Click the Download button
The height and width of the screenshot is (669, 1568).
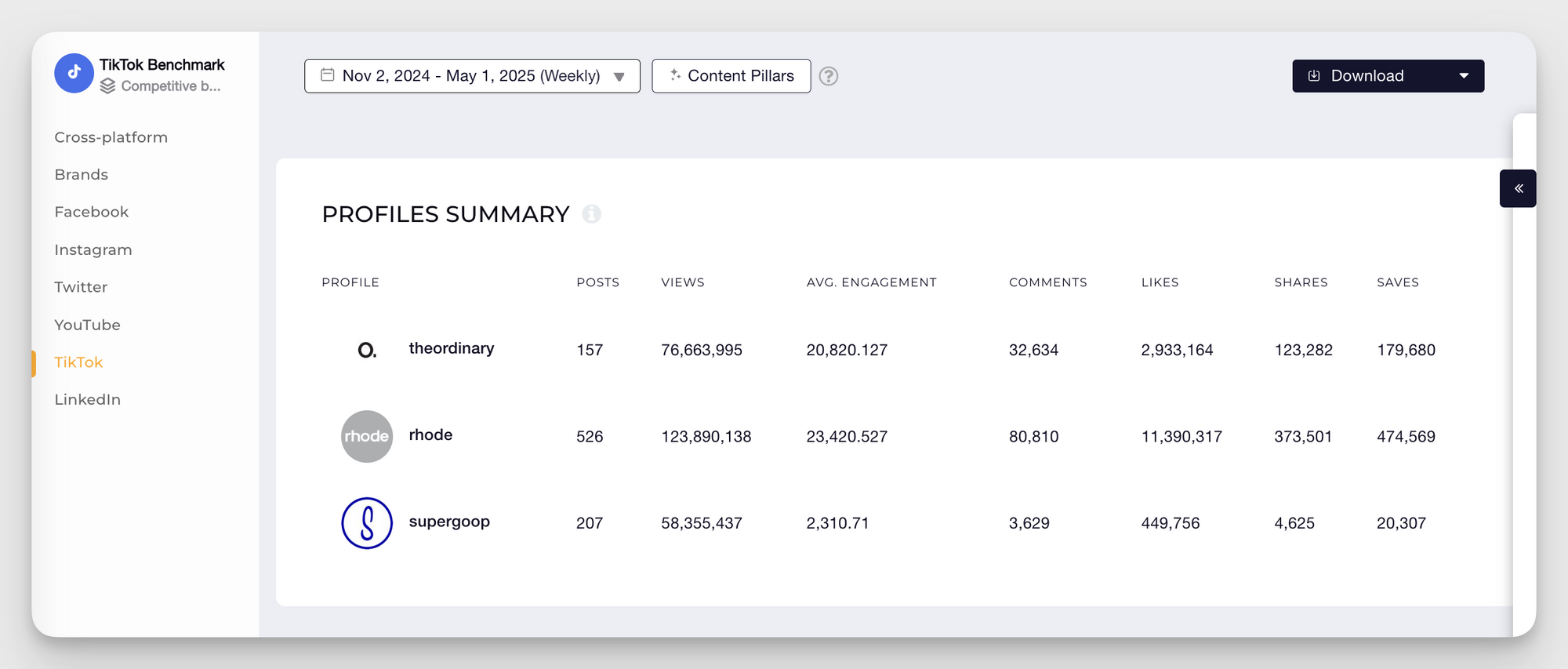tap(1388, 76)
